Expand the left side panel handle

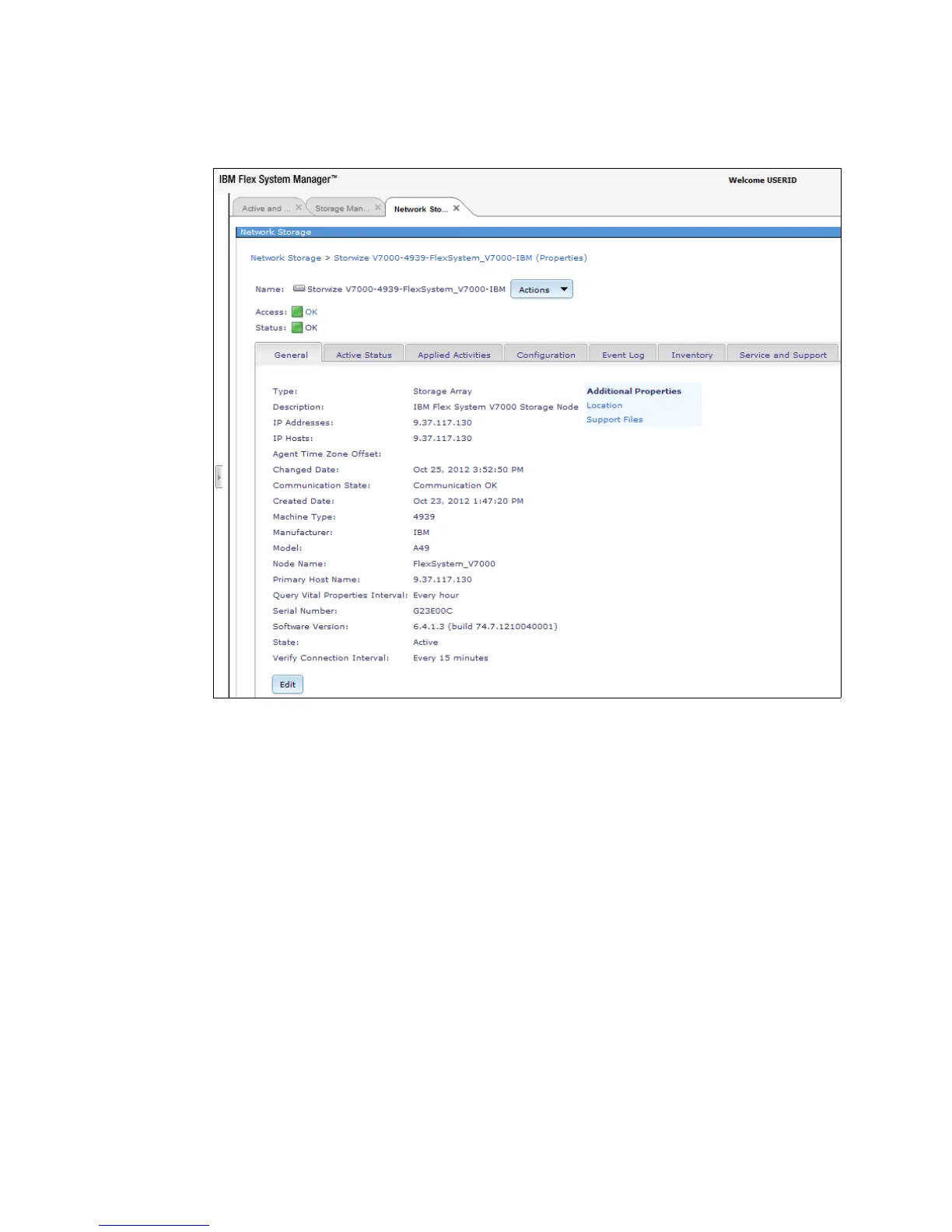tap(219, 477)
